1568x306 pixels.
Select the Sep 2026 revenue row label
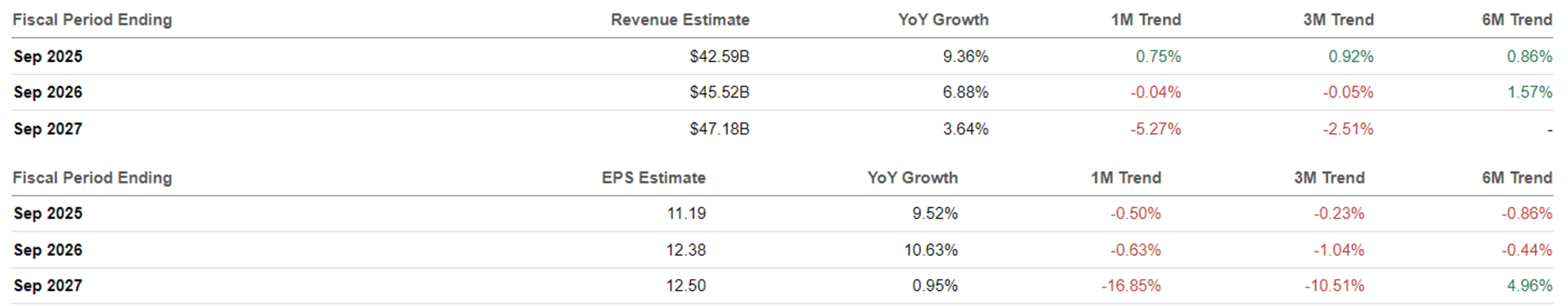48,92
